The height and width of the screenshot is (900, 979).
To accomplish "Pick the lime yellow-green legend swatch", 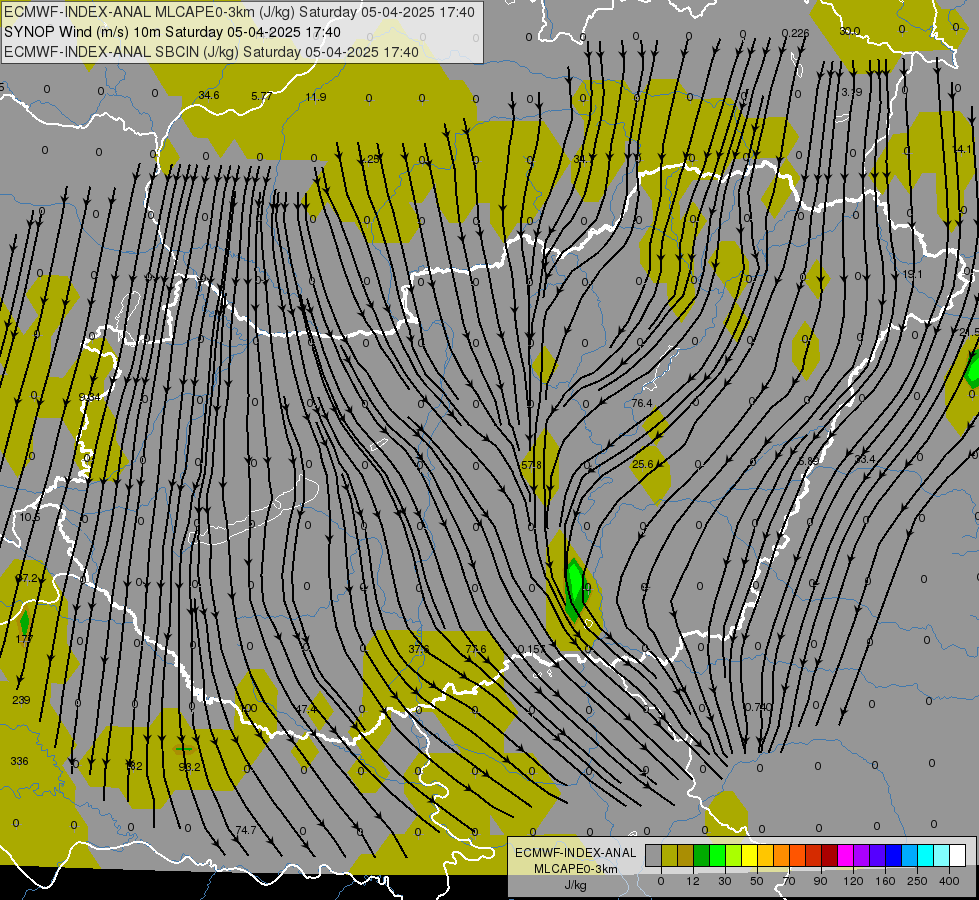I will click(734, 856).
